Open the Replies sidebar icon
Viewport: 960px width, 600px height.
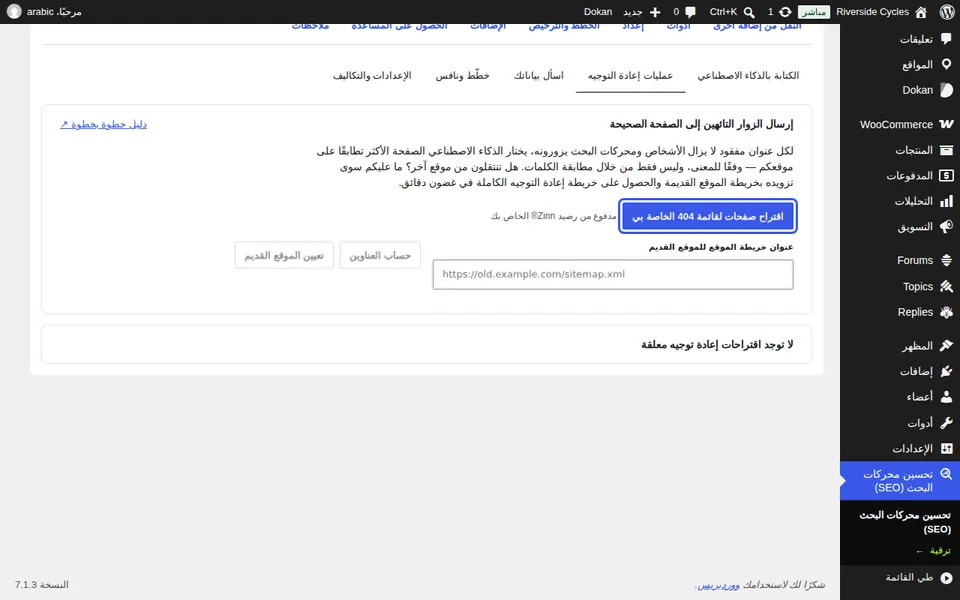(946, 312)
